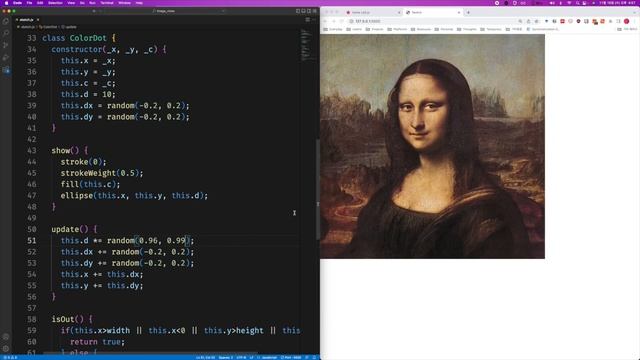Image resolution: width=640 pixels, height=360 pixels.
Task: Open the Edit menu
Action: (40, 3)
